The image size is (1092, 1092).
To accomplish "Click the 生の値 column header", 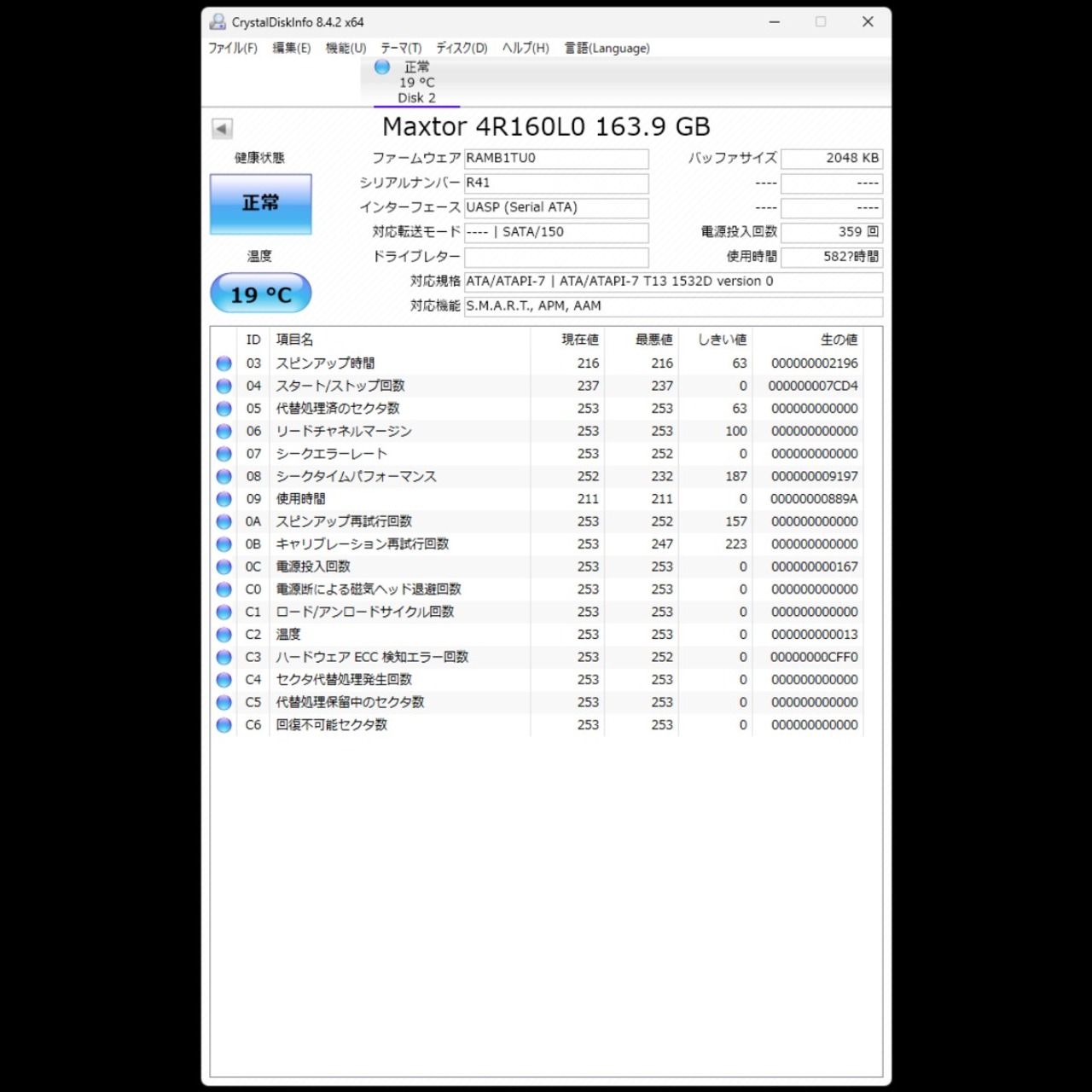I will (x=808, y=340).
